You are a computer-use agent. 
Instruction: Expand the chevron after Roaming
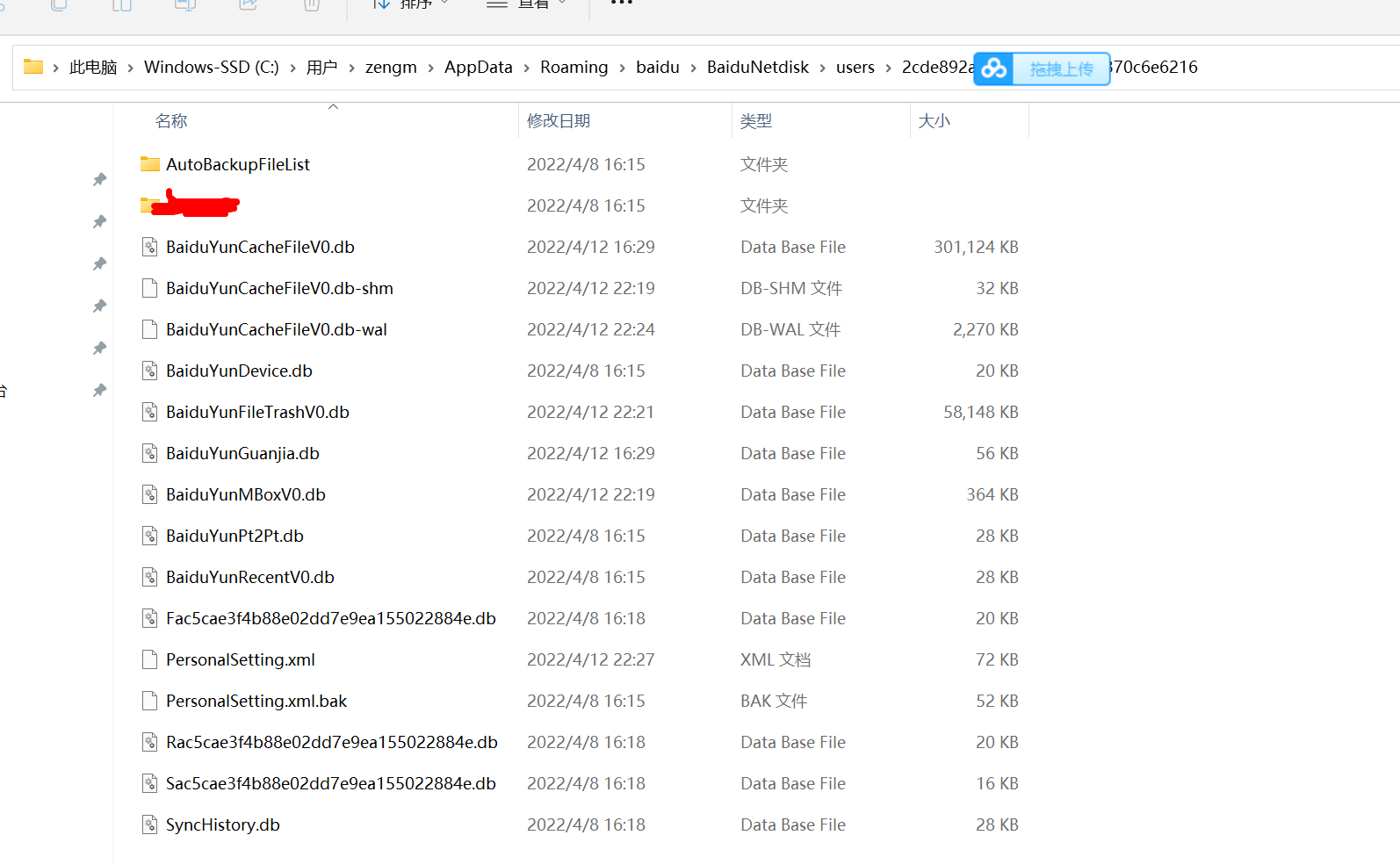[622, 68]
